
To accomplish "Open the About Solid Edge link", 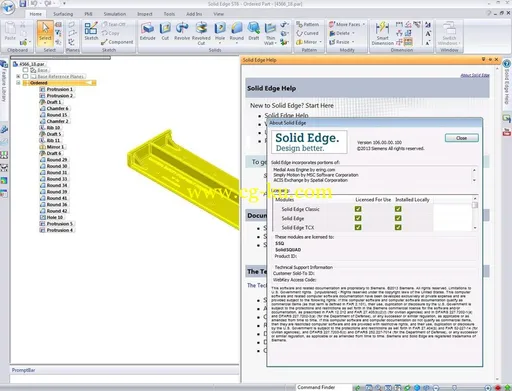I will click(475, 75).
